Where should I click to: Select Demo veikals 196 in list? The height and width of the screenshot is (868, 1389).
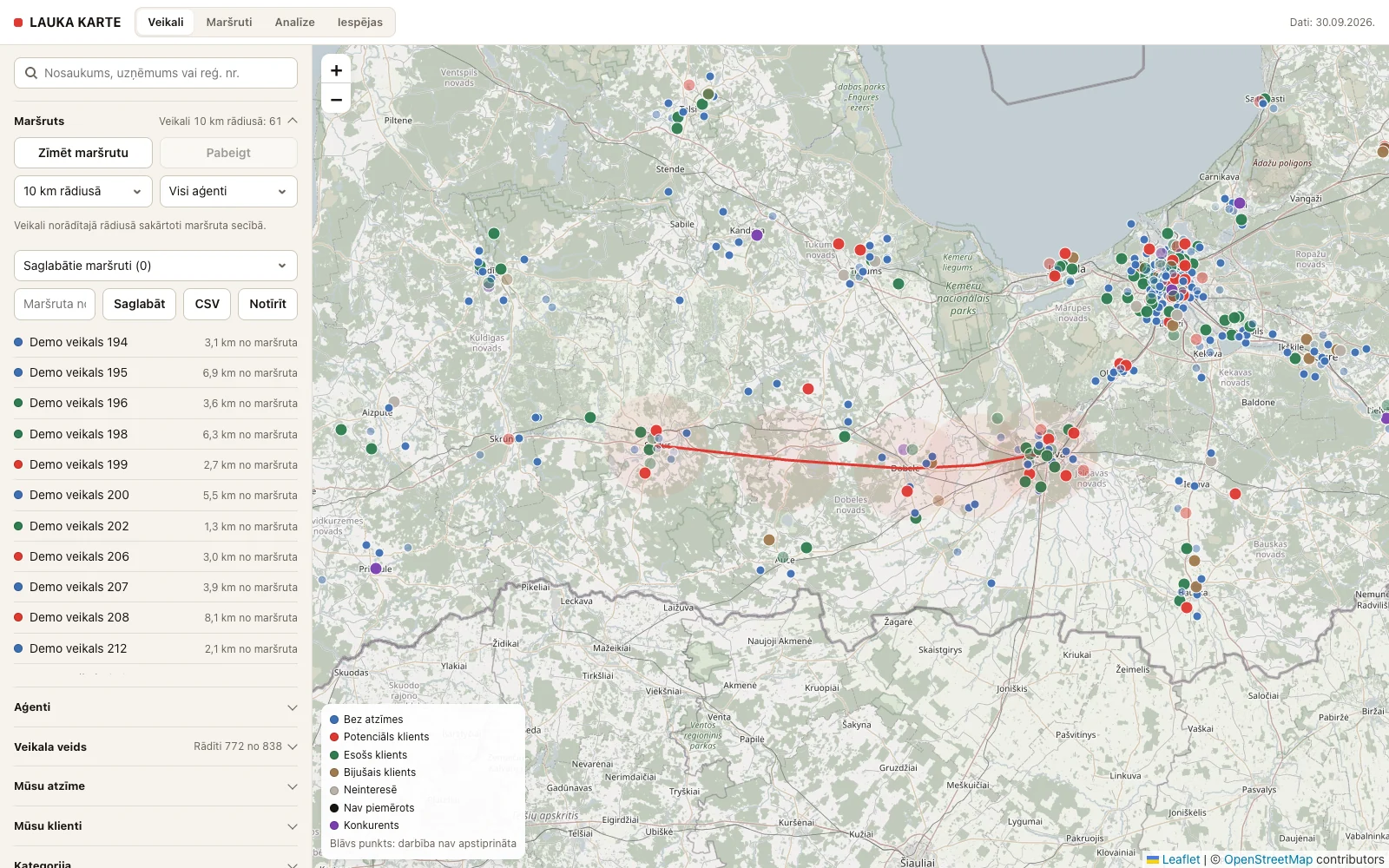[x=155, y=403]
